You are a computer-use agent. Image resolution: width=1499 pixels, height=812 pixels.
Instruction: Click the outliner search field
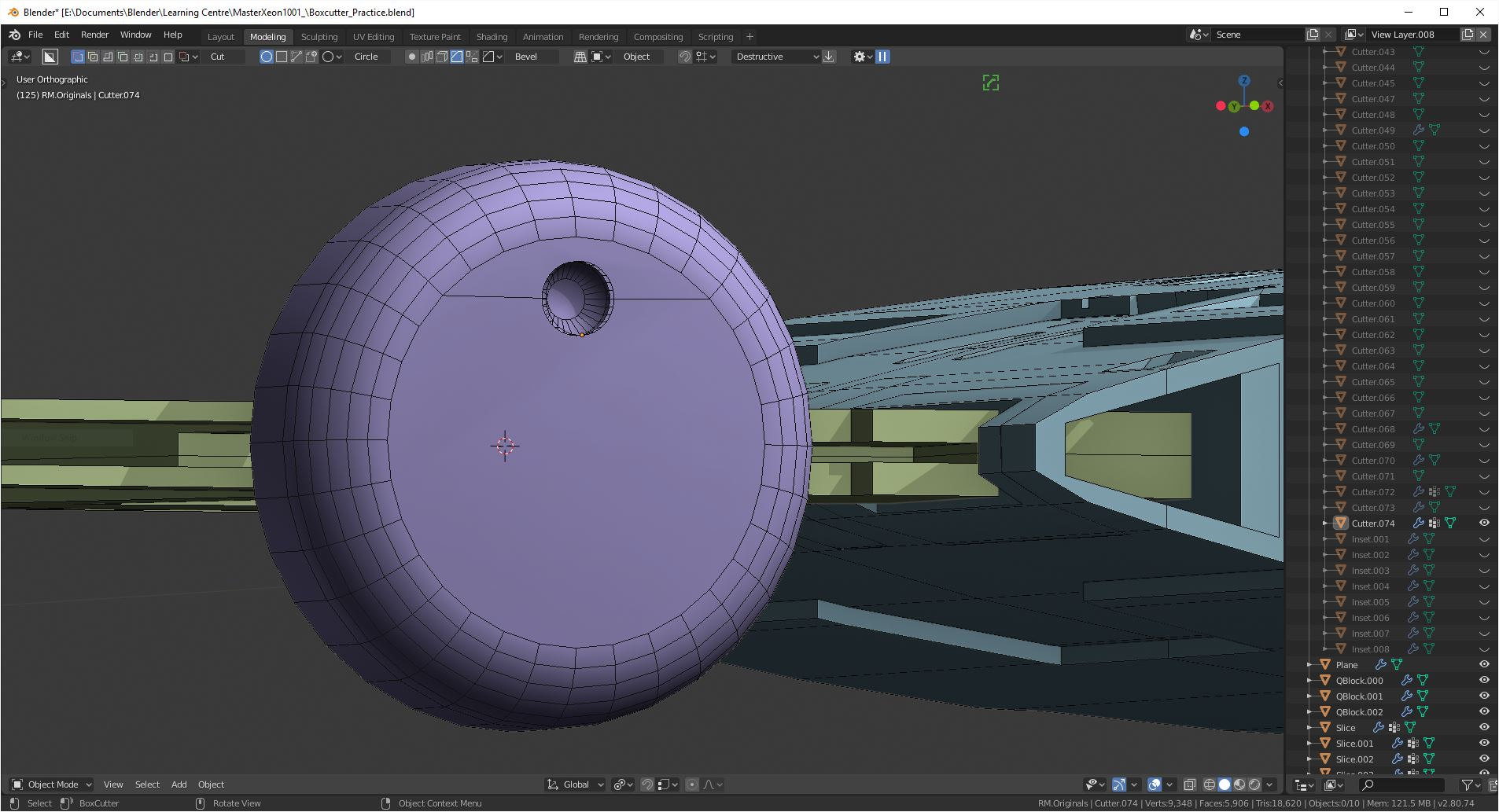coord(1401,784)
